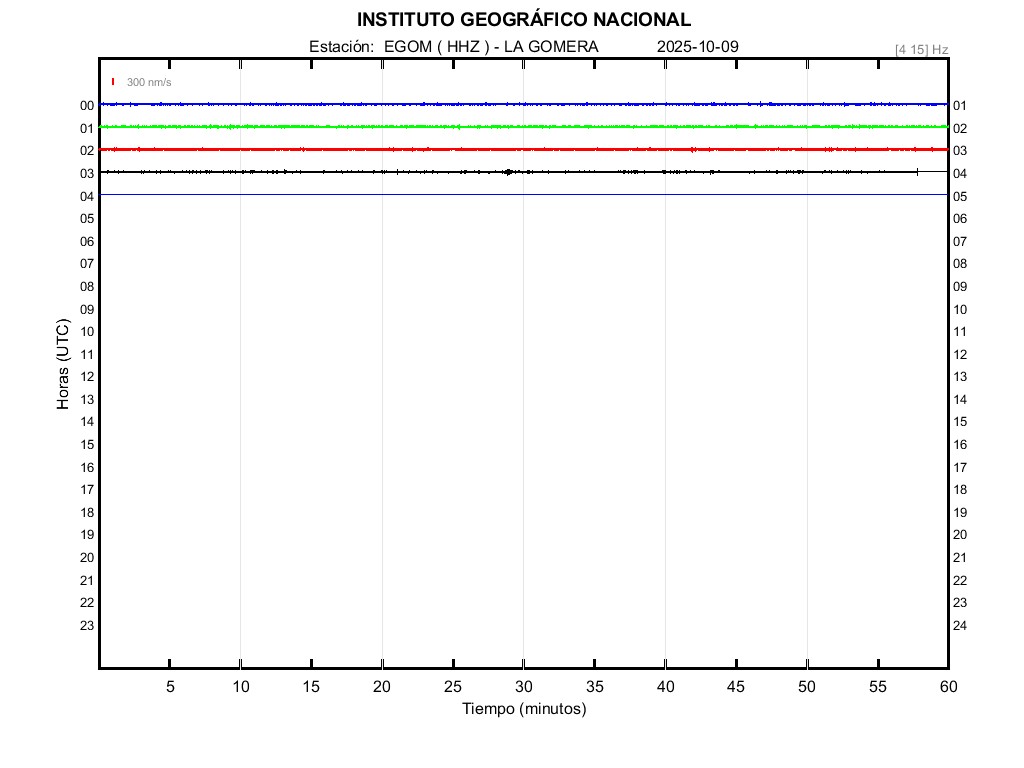Screen dimensions: 1024x768
Task: Click the hour 24 label on right axis
Action: click(960, 626)
